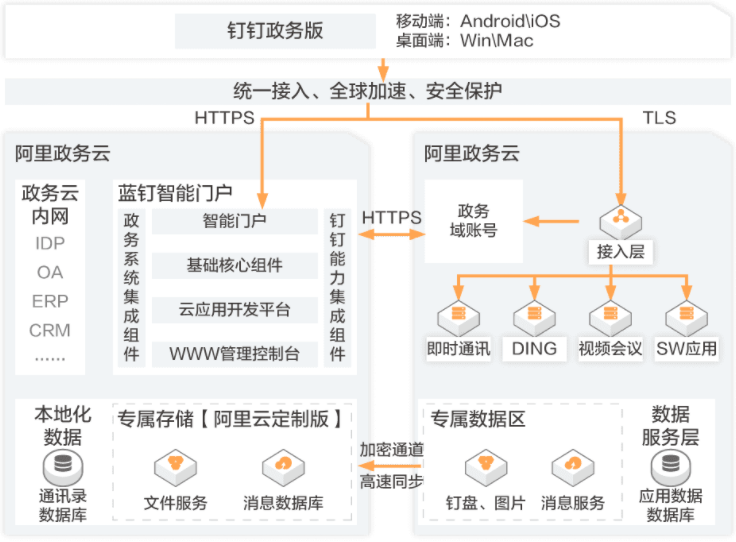Click the TLS label
Screen dimensions: 736x542
[659, 118]
